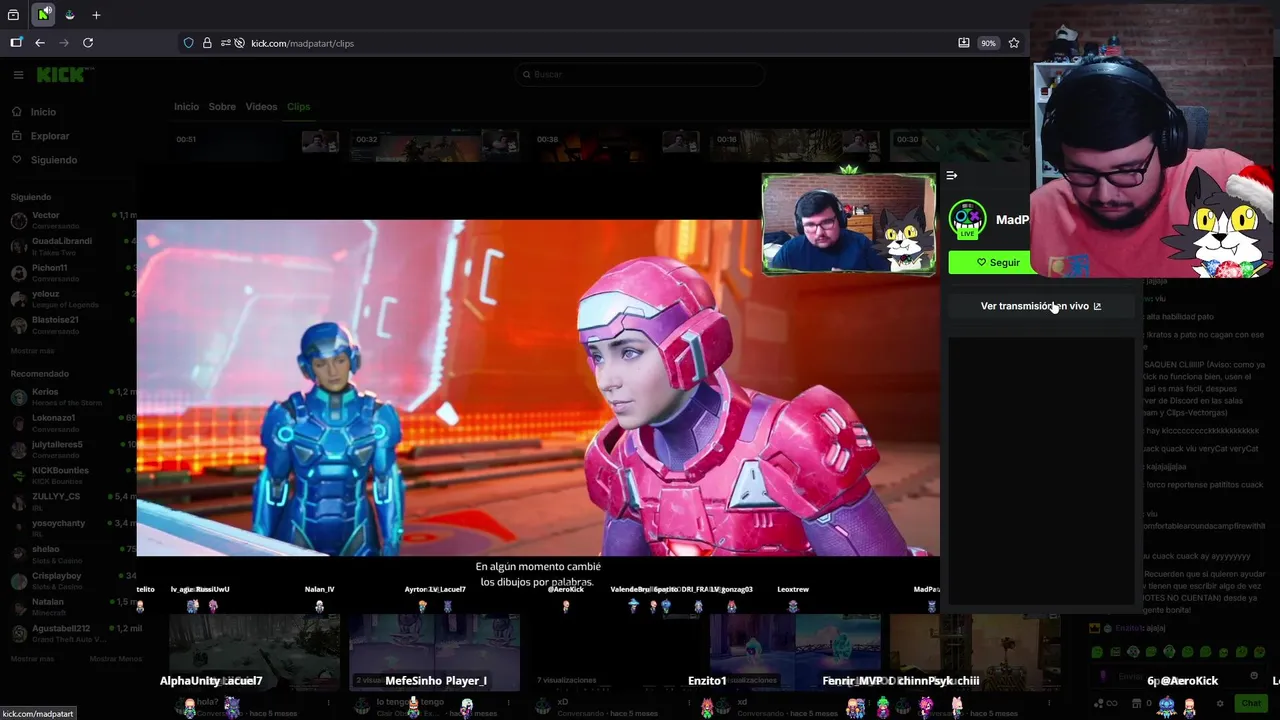Open recommended channel Crisplayboy
The width and height of the screenshot is (1280, 720).
pos(72,580)
